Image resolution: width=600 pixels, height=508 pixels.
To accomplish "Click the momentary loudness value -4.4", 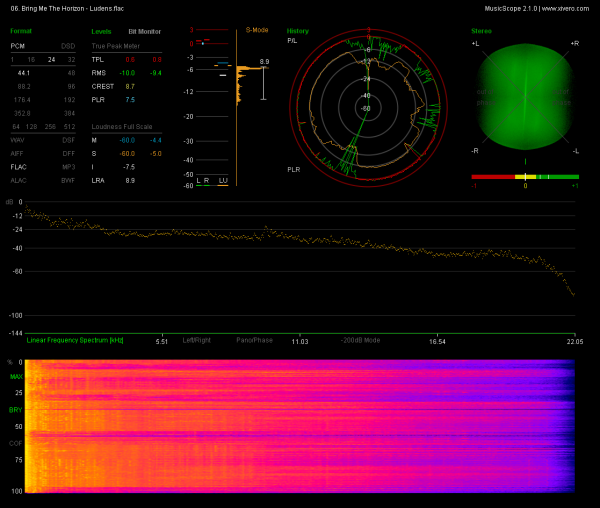I will (x=156, y=140).
